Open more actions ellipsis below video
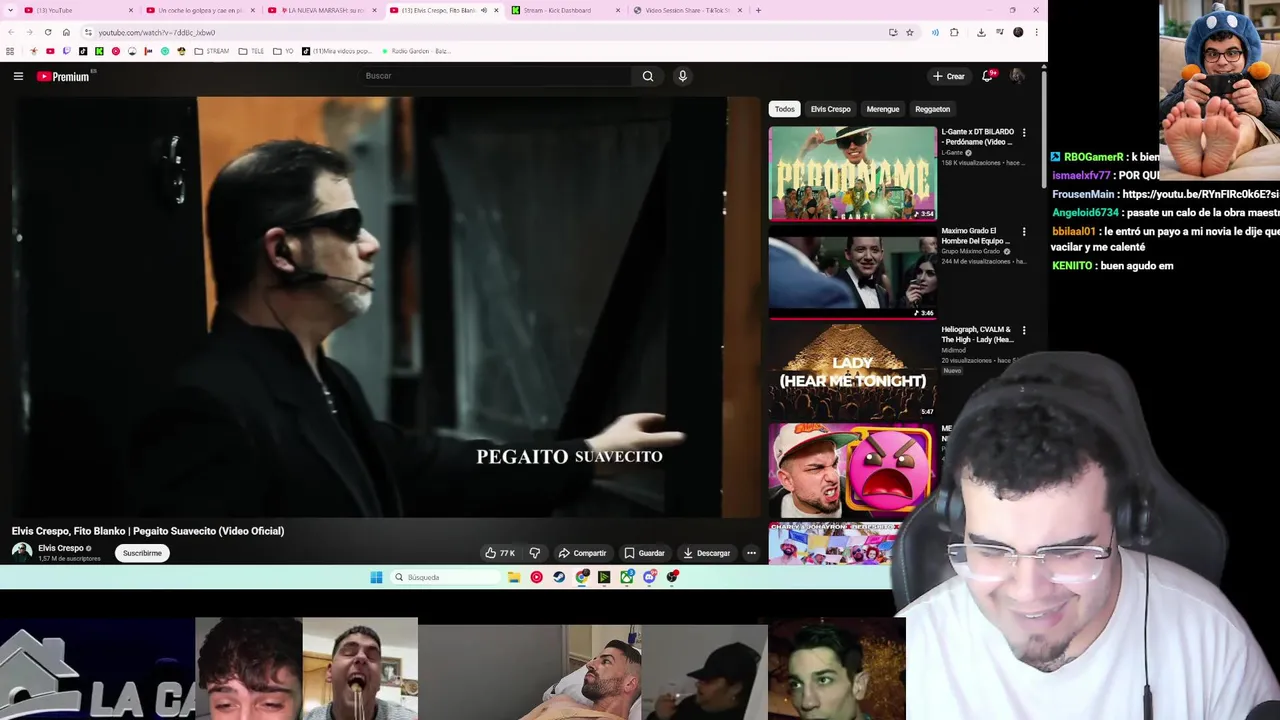1280x720 pixels. tap(751, 553)
